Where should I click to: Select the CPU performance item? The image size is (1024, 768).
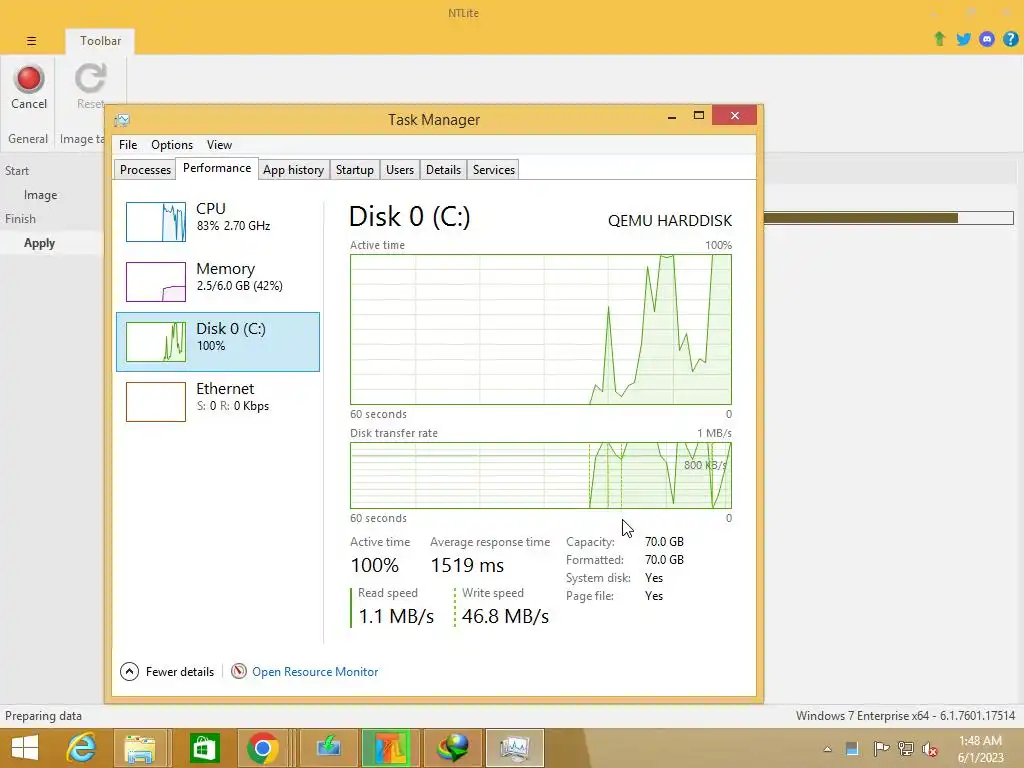coord(218,221)
